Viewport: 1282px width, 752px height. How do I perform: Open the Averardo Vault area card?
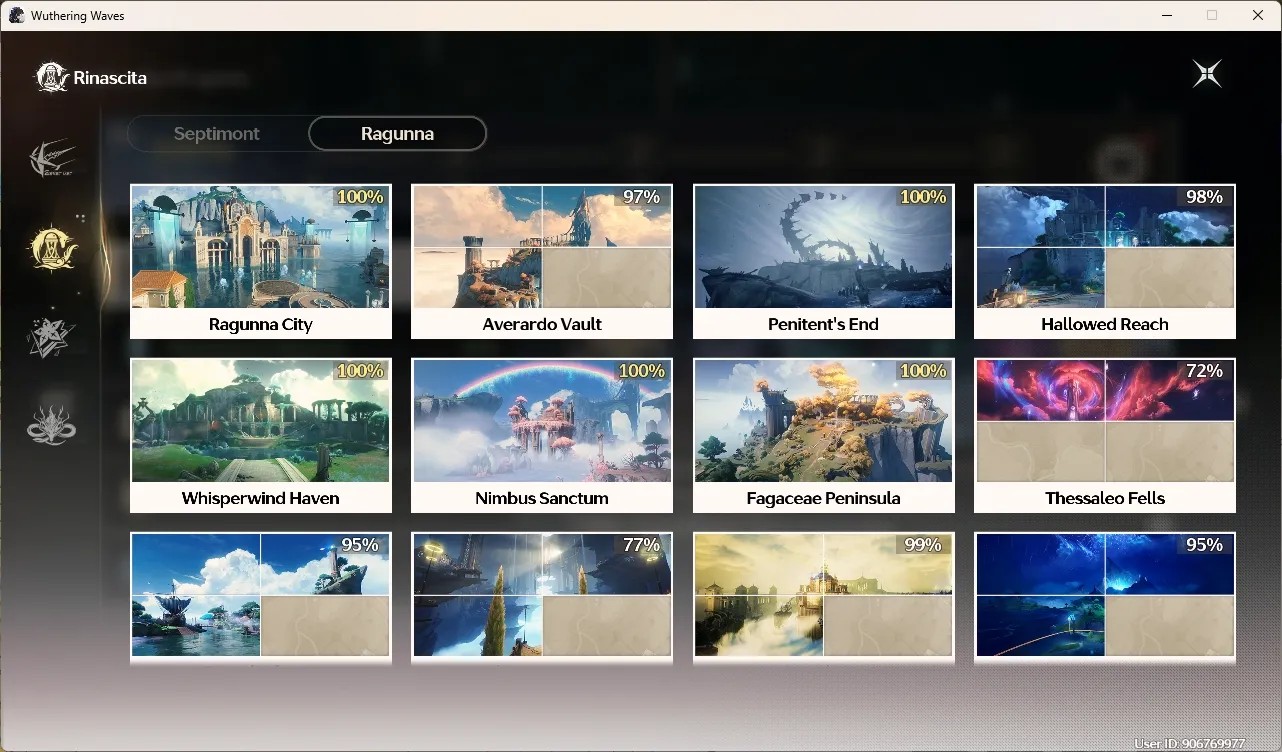[542, 261]
